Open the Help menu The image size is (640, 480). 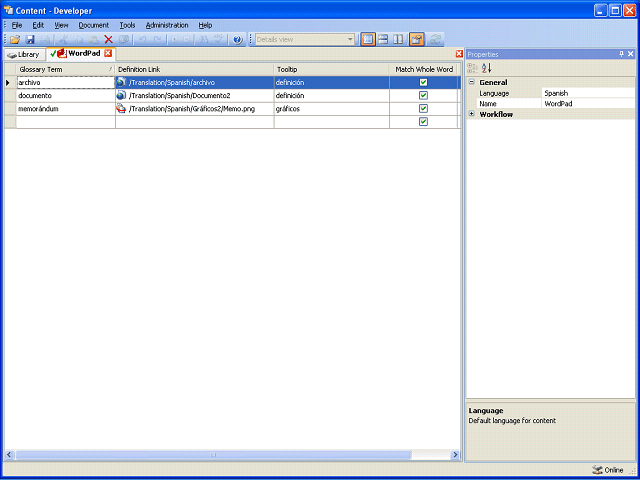[205, 25]
